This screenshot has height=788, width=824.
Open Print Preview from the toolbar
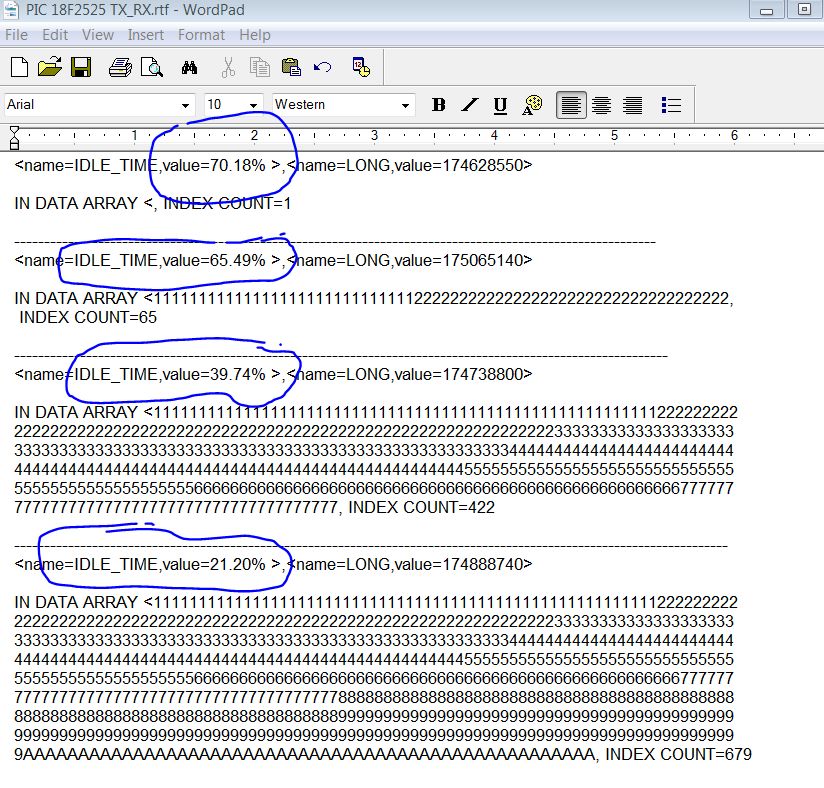(x=151, y=68)
